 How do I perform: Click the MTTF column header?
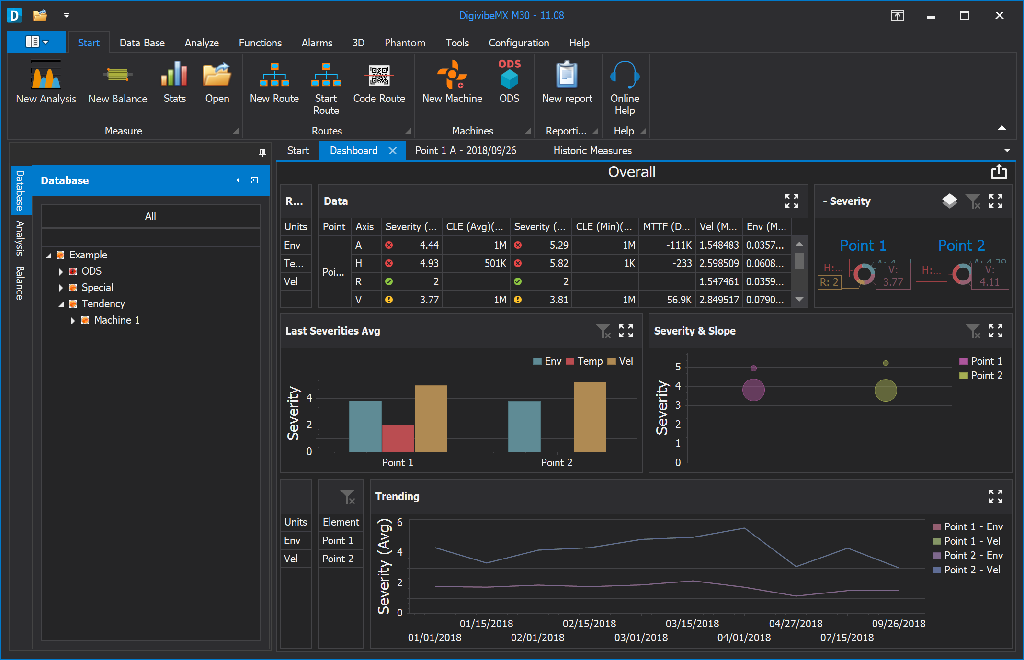[x=666, y=227]
